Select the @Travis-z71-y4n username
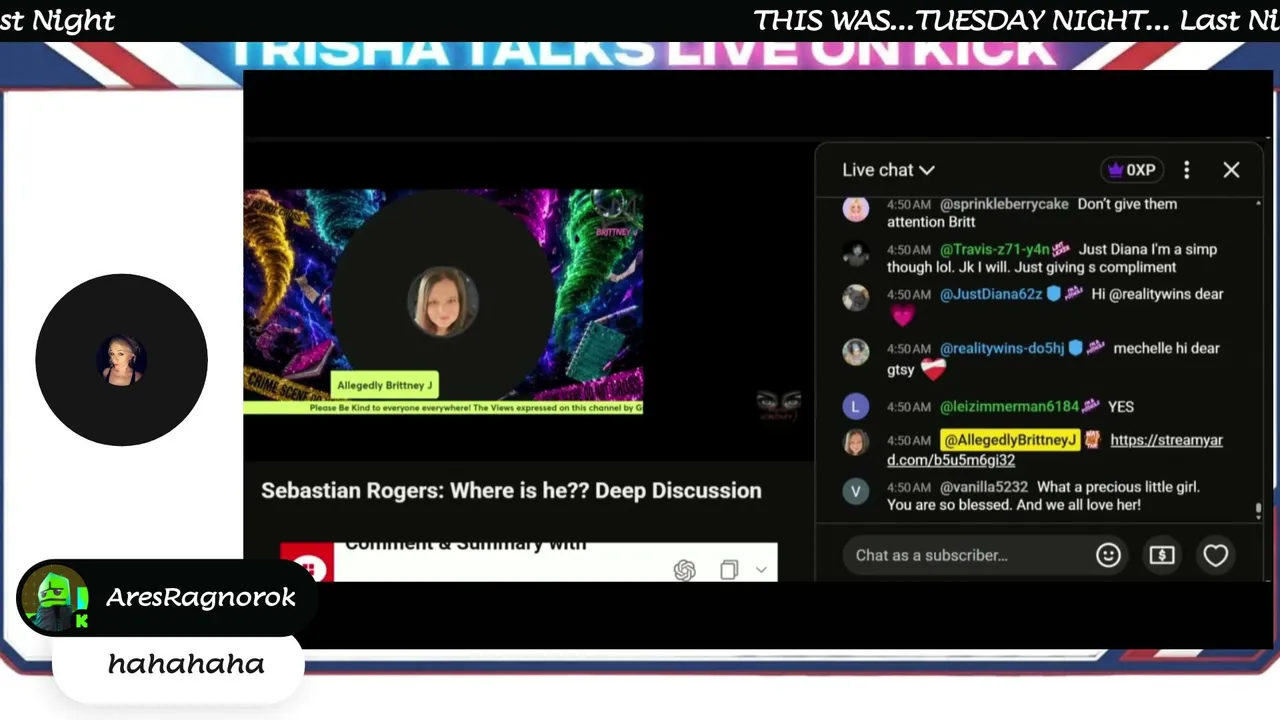Screen dimensions: 1280x720 995,249
